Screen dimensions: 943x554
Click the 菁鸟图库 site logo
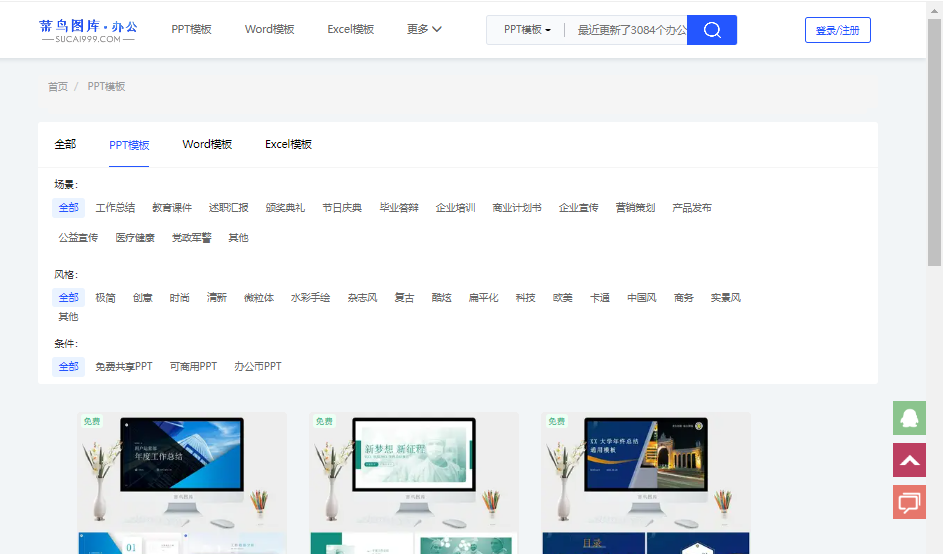[88, 30]
